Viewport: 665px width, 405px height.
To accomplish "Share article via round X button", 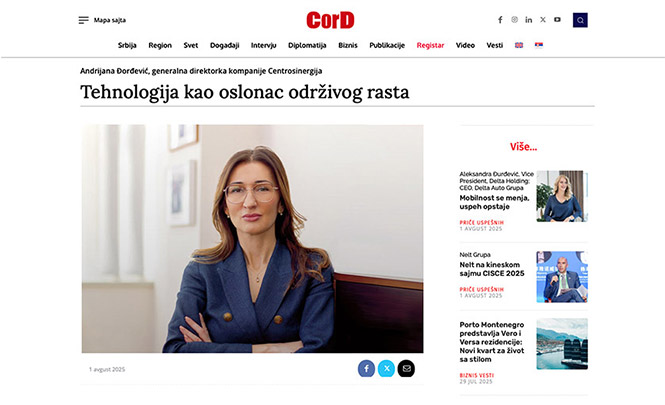I will click(386, 369).
